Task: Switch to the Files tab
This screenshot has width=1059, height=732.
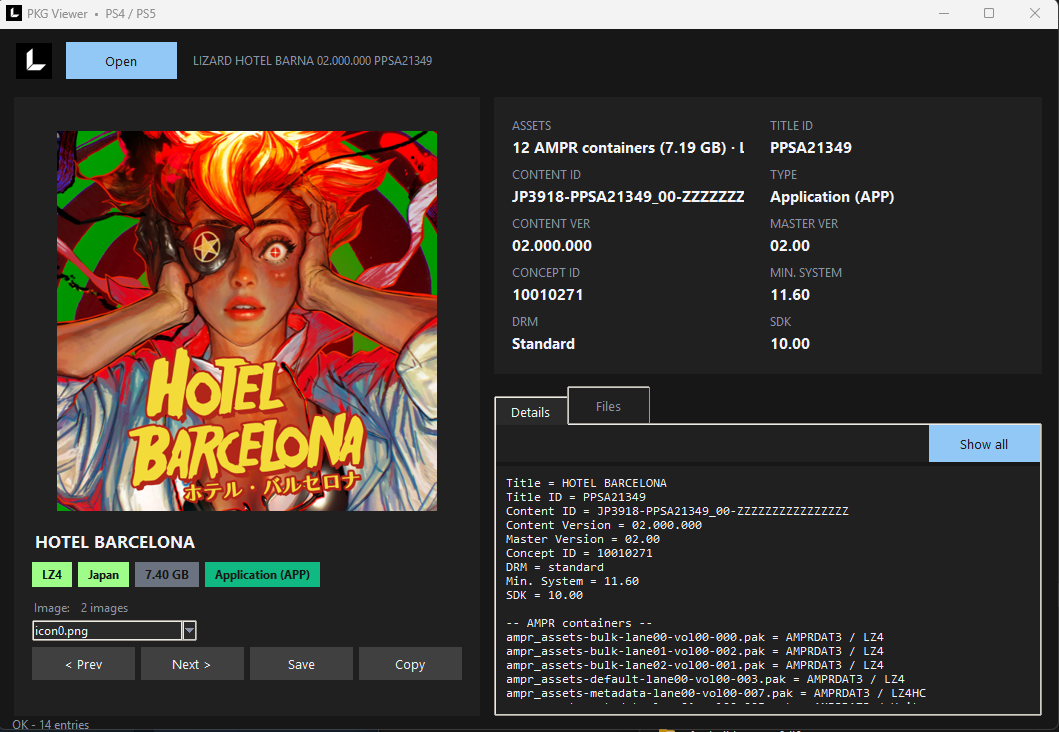Action: pos(609,406)
